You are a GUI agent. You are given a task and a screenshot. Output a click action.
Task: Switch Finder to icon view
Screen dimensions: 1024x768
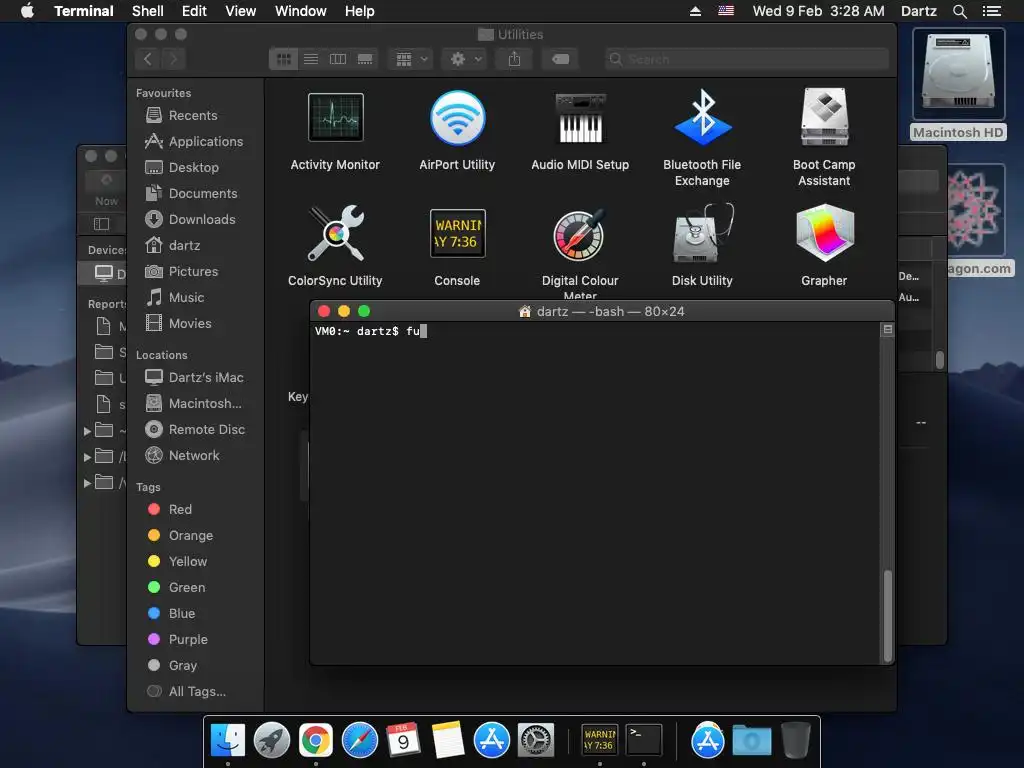pos(283,59)
